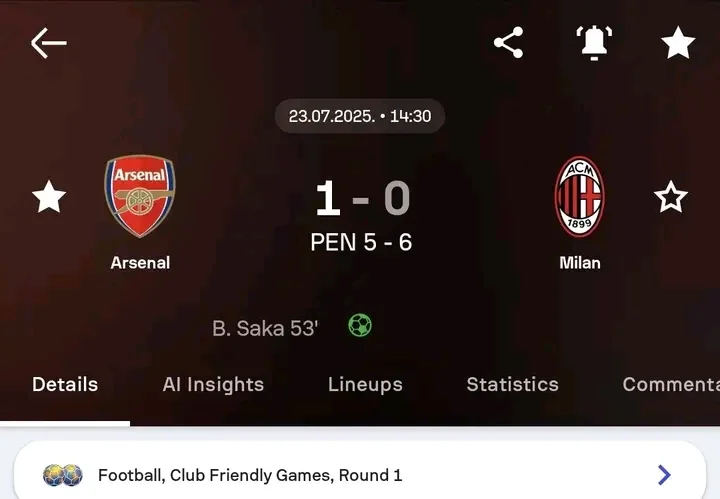Toggle match notification bell
The width and height of the screenshot is (720, 499).
pyautogui.click(x=594, y=43)
